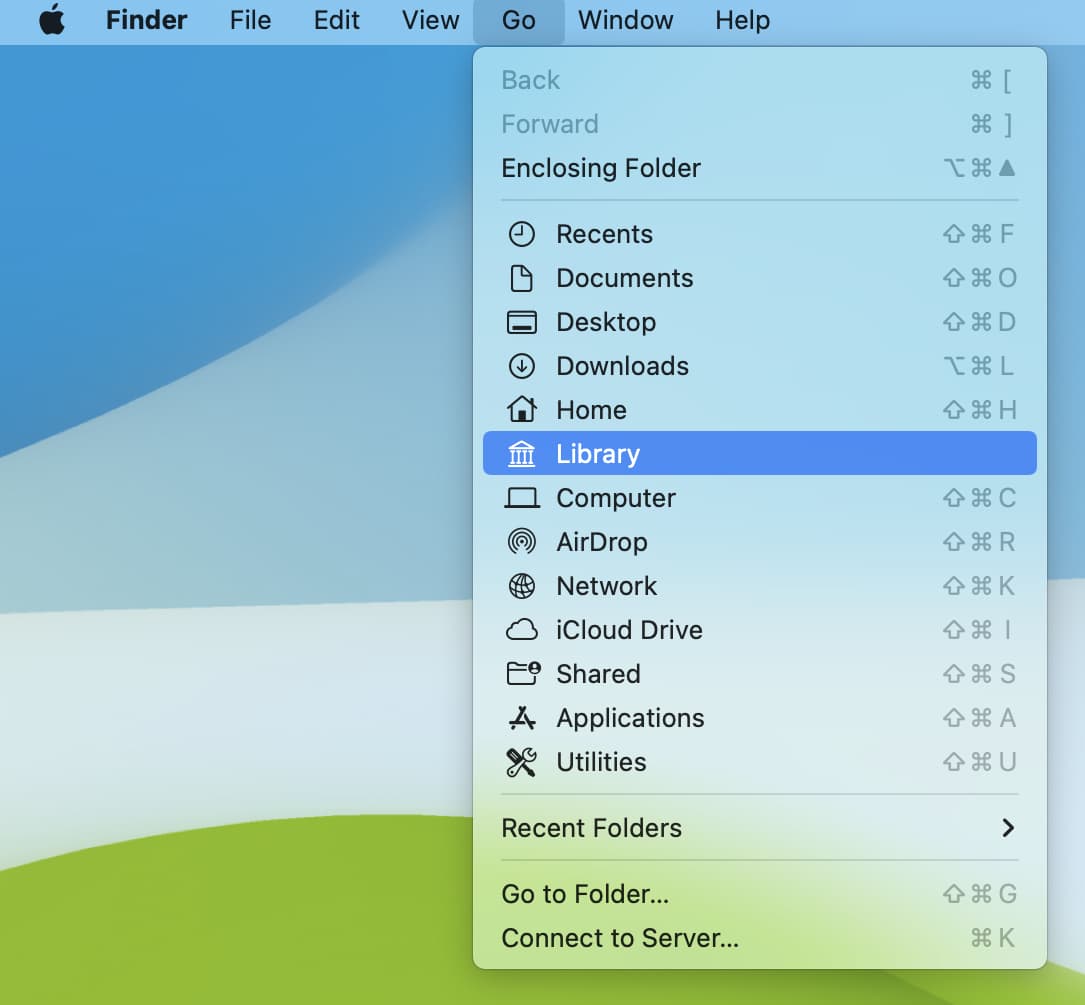This screenshot has width=1085, height=1005.
Task: Click the Library building icon
Action: [x=521, y=454]
